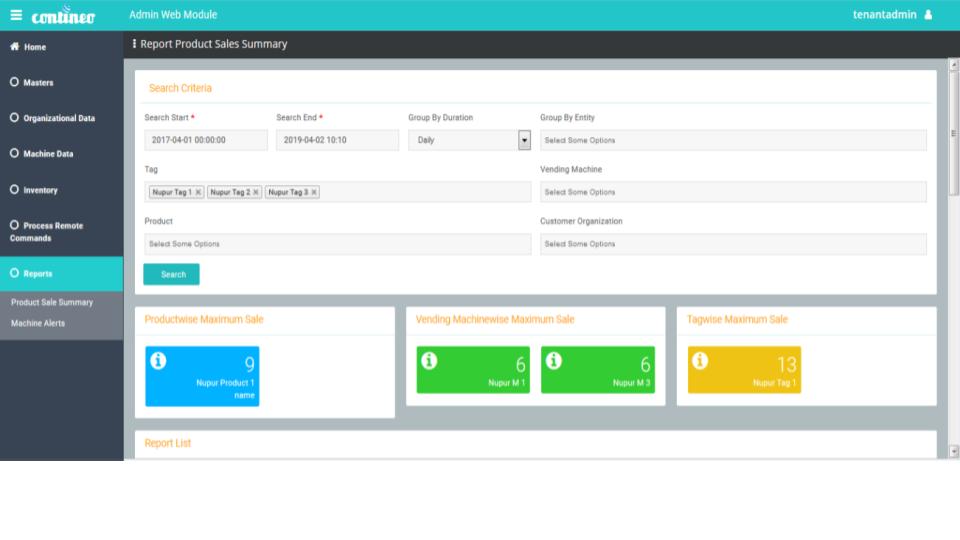960x540 pixels.
Task: Click the page scrollbar up arrow
Action: click(953, 64)
